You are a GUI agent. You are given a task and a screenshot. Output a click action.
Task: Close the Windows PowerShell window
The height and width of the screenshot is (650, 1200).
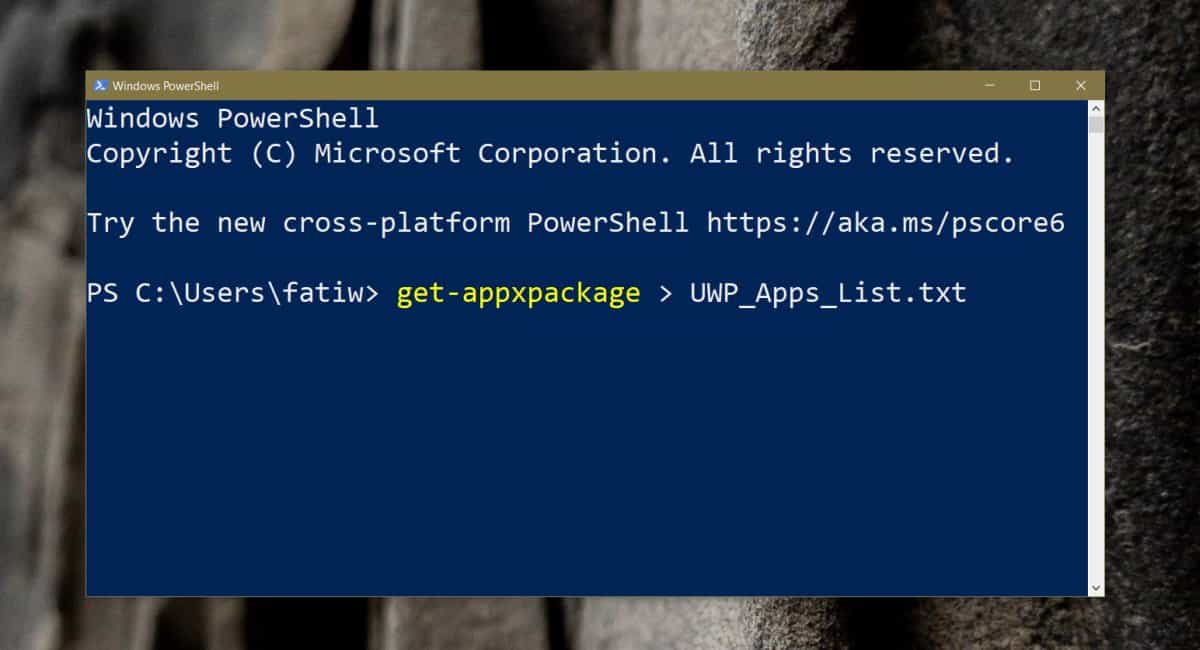1081,86
